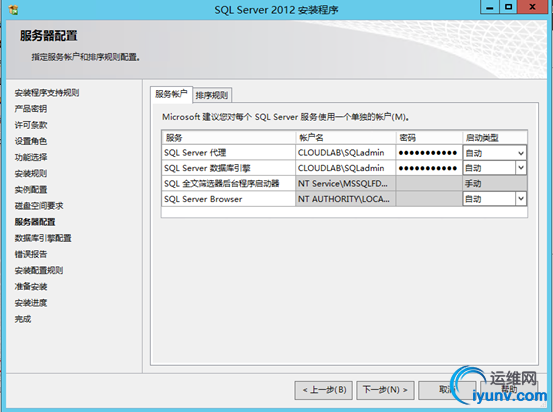Select the 数据库引擎配置 step in sidebar
Screen dimensions: 553x412
pyautogui.click(x=43, y=238)
